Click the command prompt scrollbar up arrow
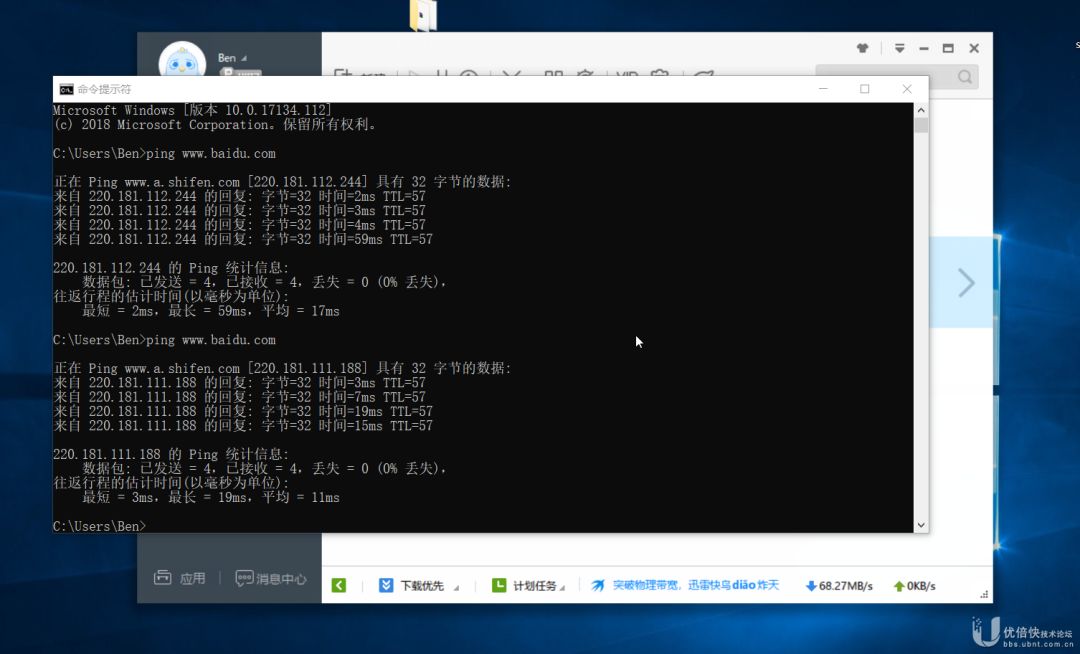Screen dimensions: 1080x654 pyautogui.click(x=921, y=110)
